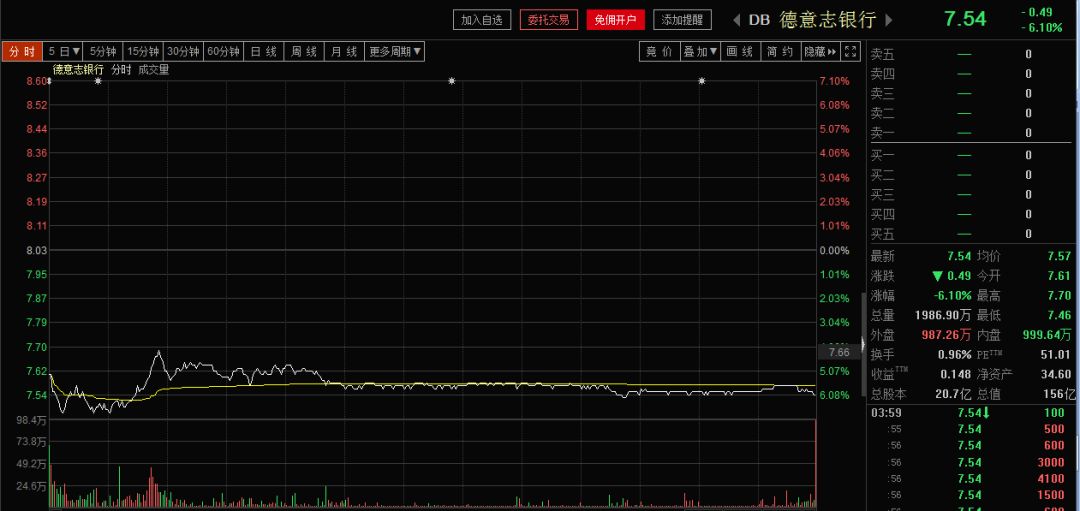This screenshot has height=511, width=1080.
Task: Select the trade row with volume 3000
Action: [x=970, y=462]
